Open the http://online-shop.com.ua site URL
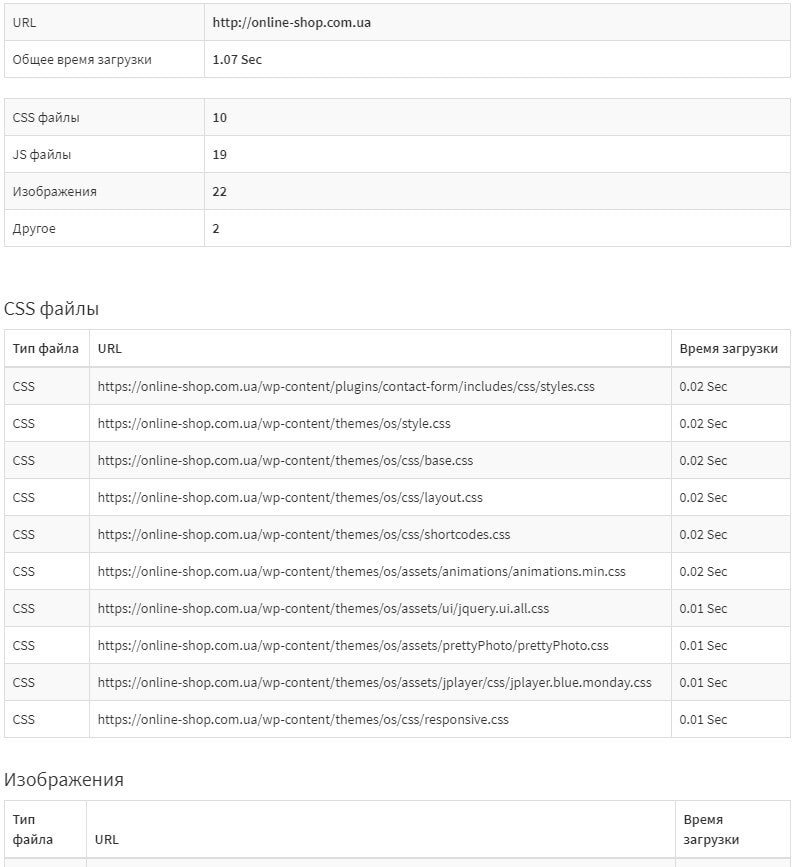The image size is (797, 867). pos(291,22)
